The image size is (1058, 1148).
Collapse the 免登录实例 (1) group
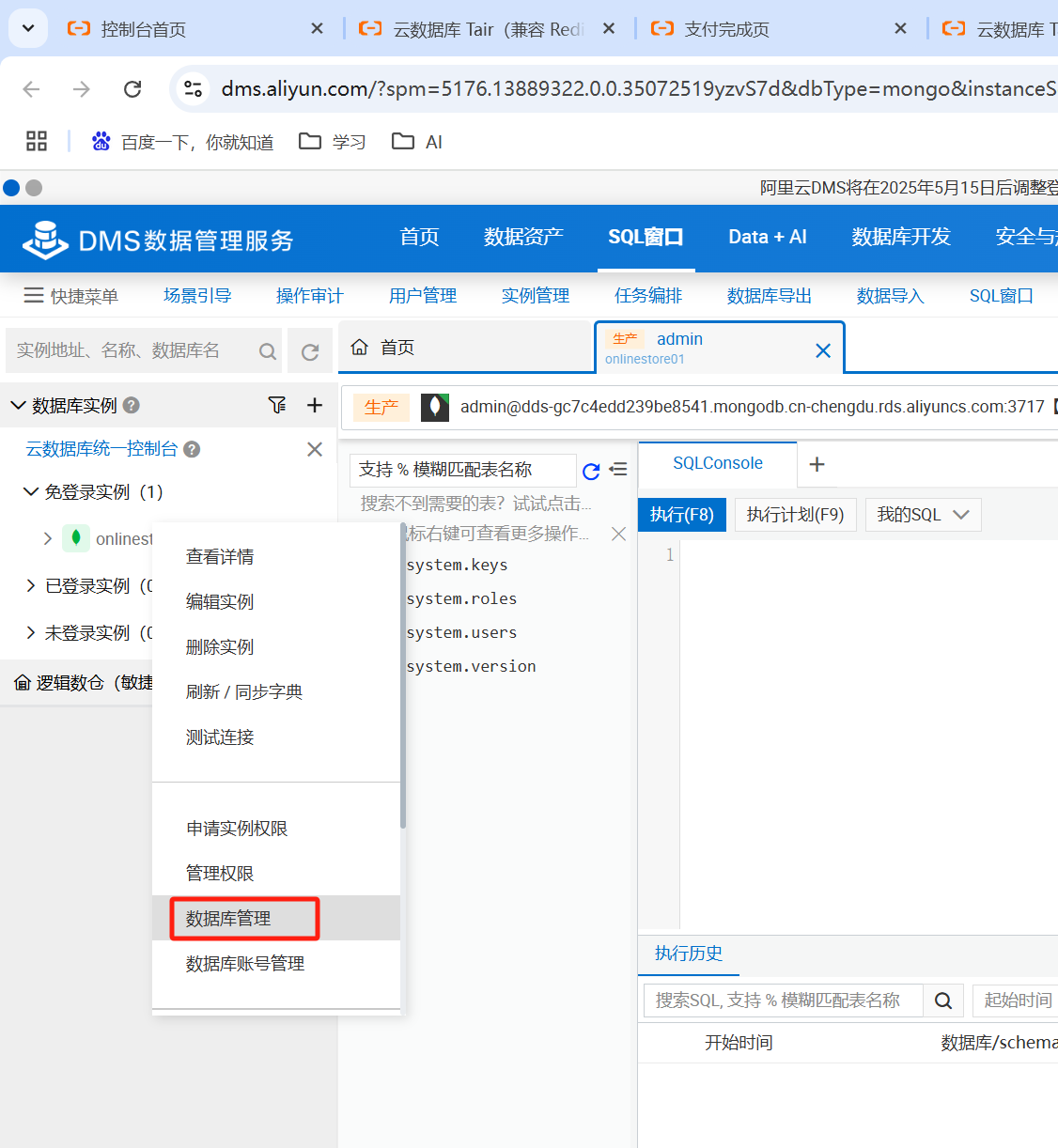(x=31, y=491)
